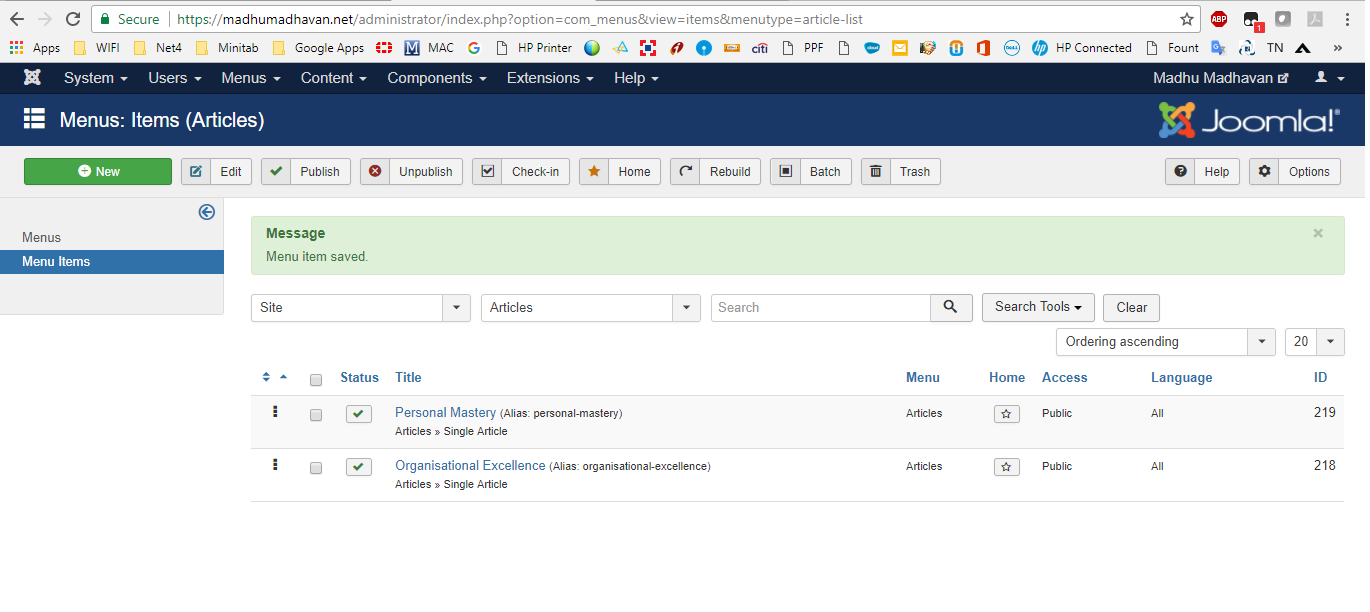Open the HP Printer bookmark
Viewport: 1370px width, 612px height.
[x=535, y=47]
